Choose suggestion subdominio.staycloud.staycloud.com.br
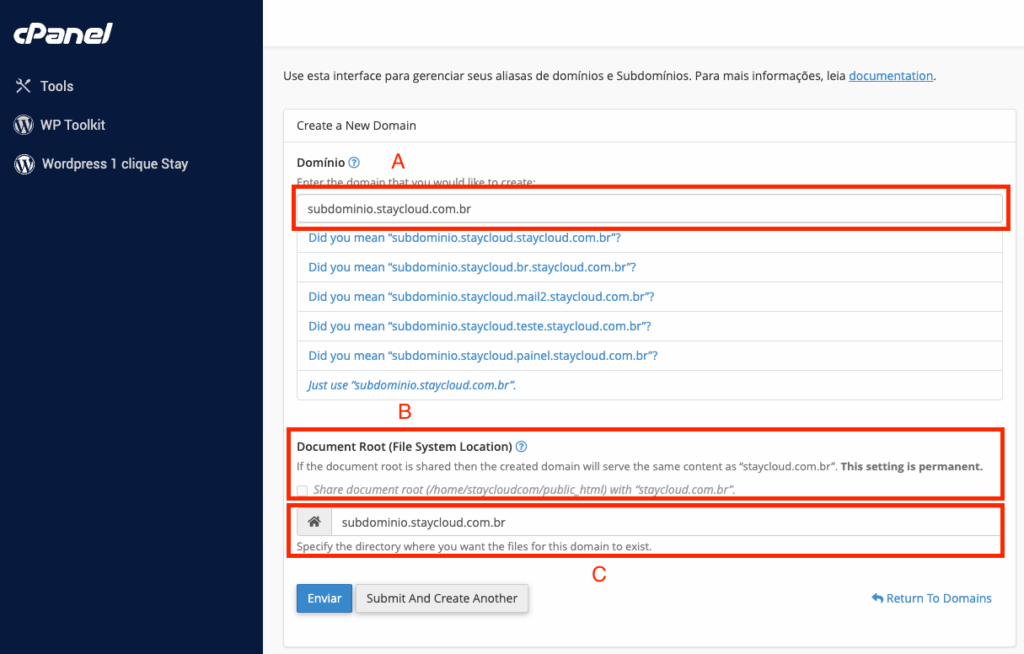Viewport: 1024px width, 654px height. click(x=464, y=238)
